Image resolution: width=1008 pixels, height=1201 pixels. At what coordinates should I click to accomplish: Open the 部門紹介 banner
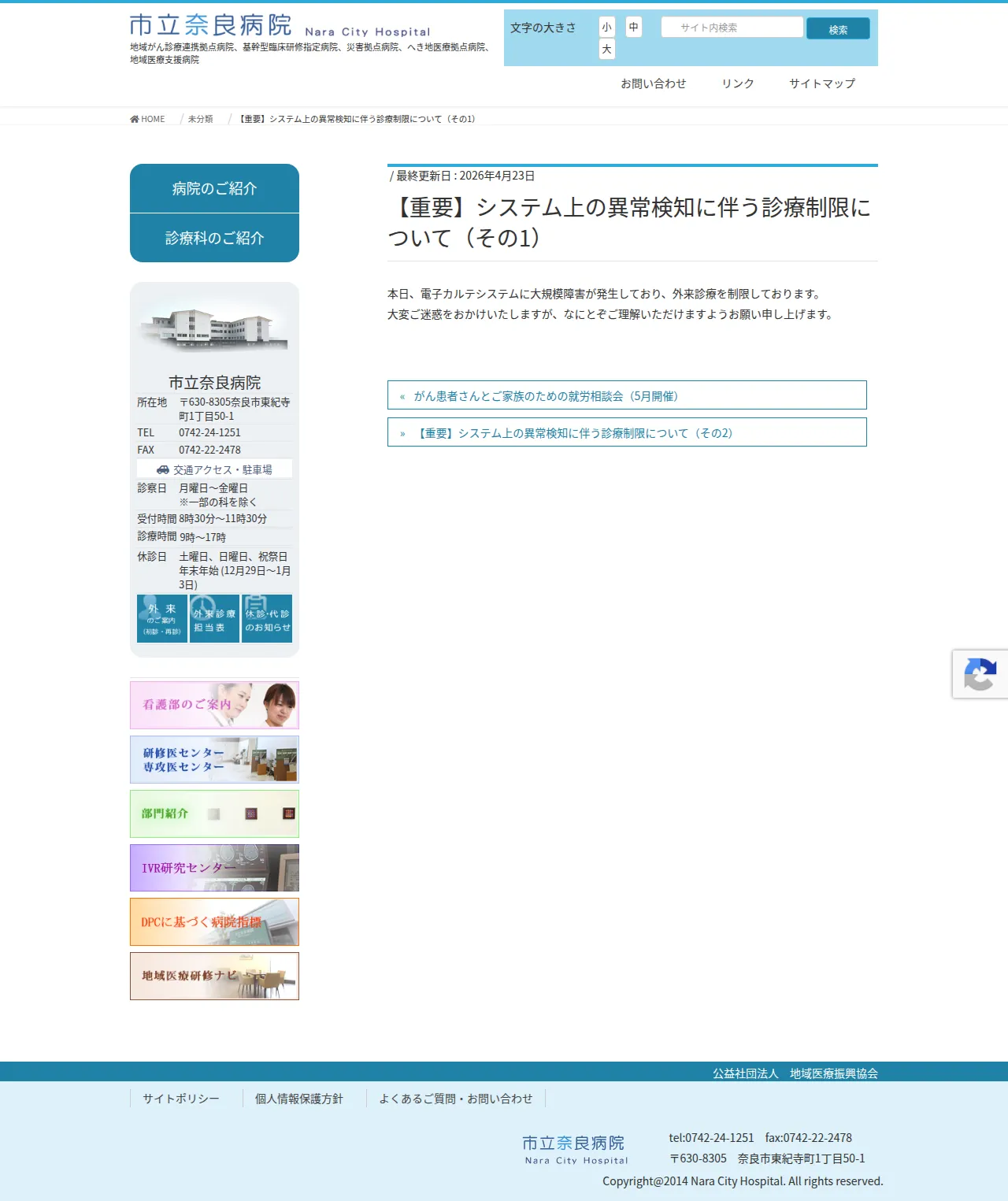pos(214,814)
